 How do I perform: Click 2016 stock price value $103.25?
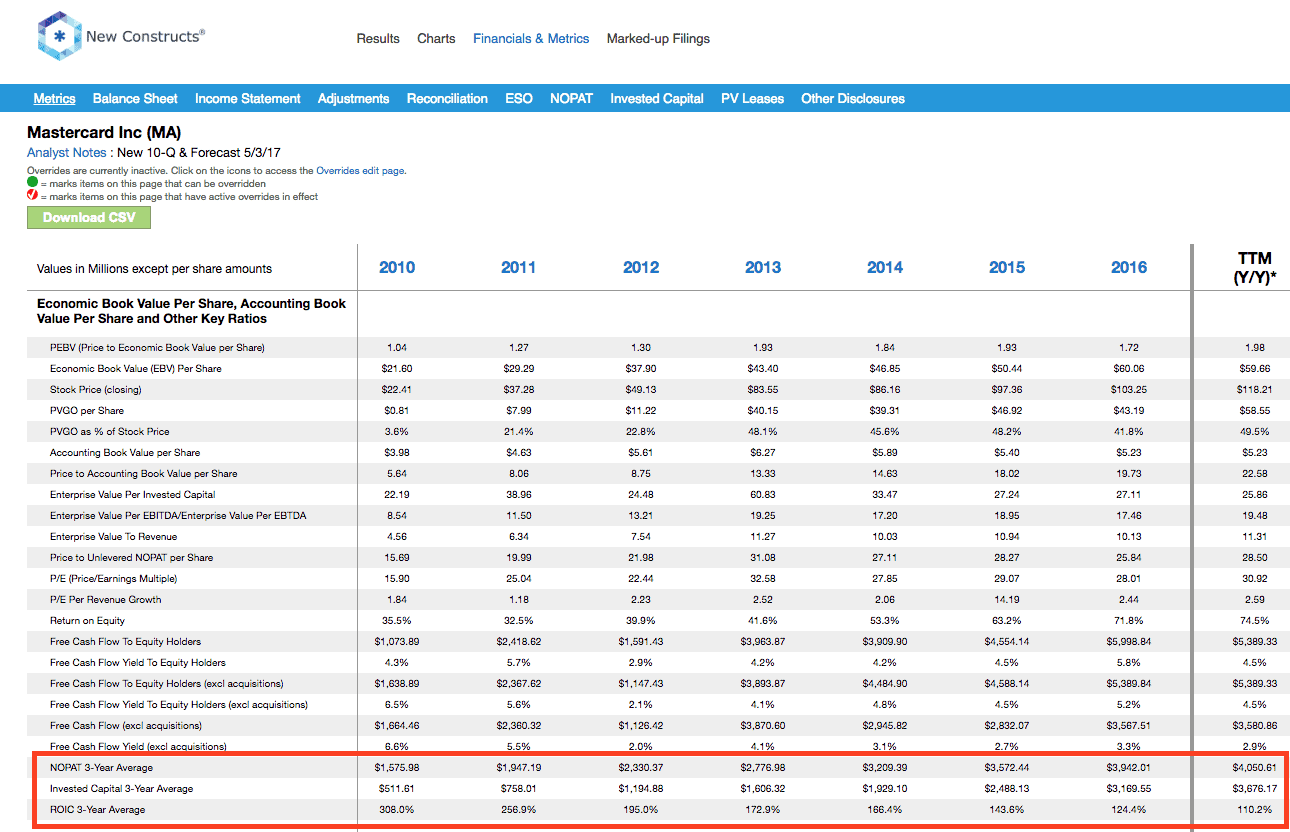tap(1129, 390)
